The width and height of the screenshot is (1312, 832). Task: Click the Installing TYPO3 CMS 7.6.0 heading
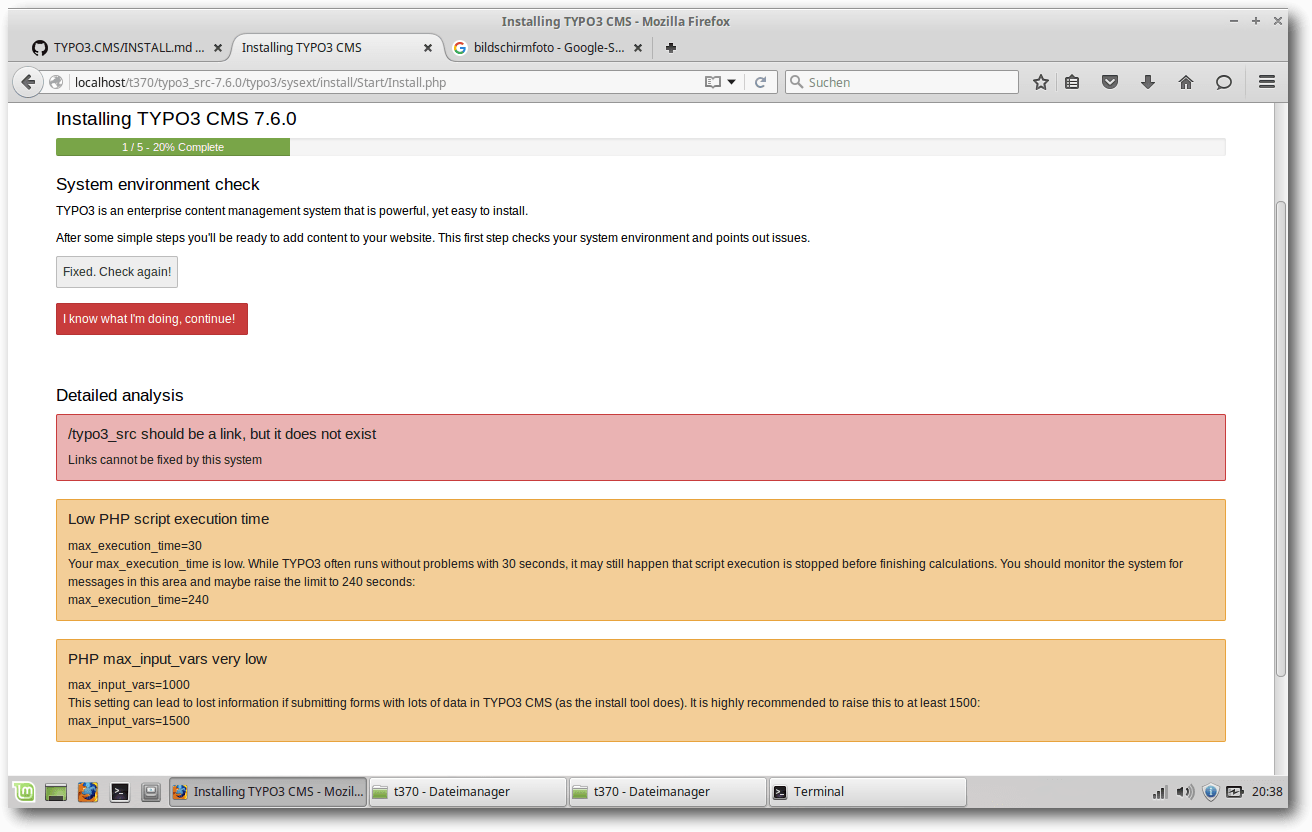click(176, 119)
